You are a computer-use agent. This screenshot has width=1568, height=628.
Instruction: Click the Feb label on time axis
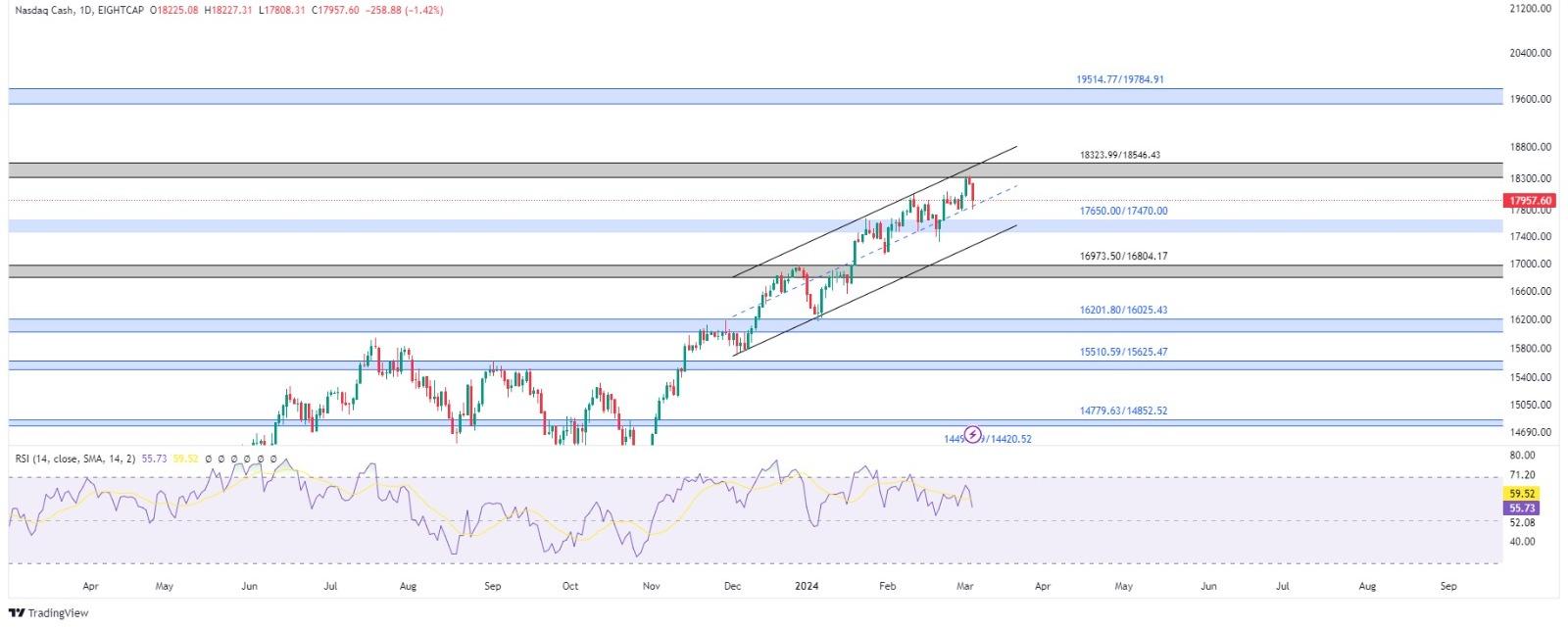887,587
